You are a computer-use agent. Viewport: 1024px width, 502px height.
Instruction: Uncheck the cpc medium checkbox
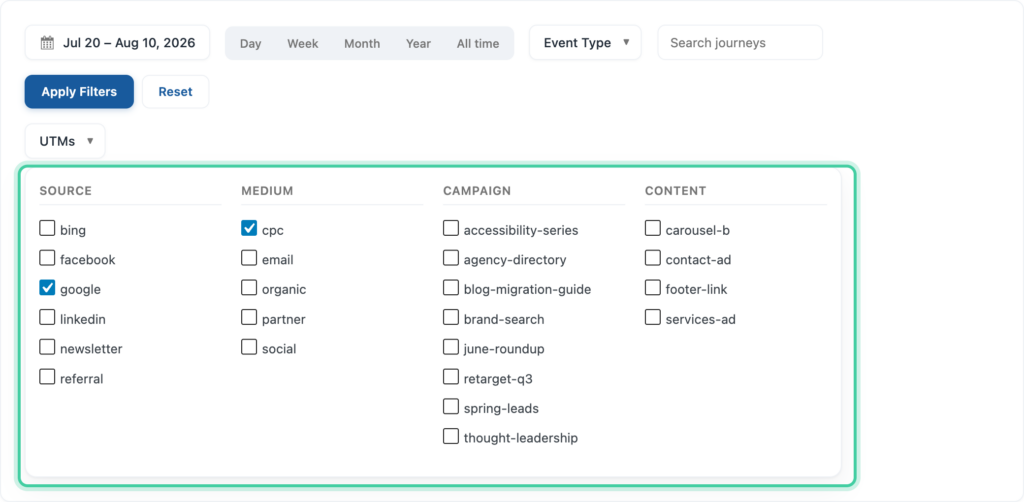[249, 228]
